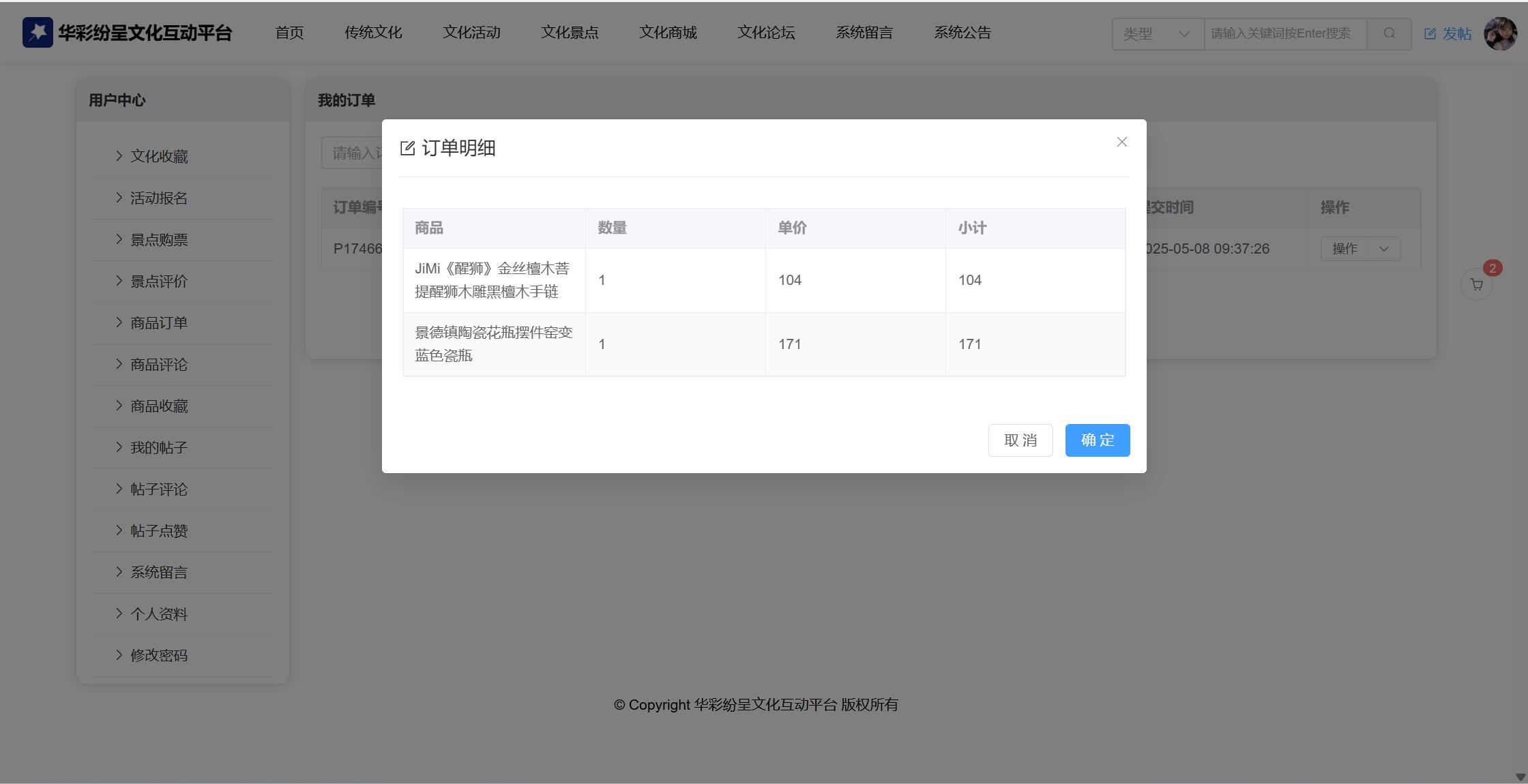Click the platform star logo icon
Image resolution: width=1528 pixels, height=784 pixels.
click(x=38, y=33)
